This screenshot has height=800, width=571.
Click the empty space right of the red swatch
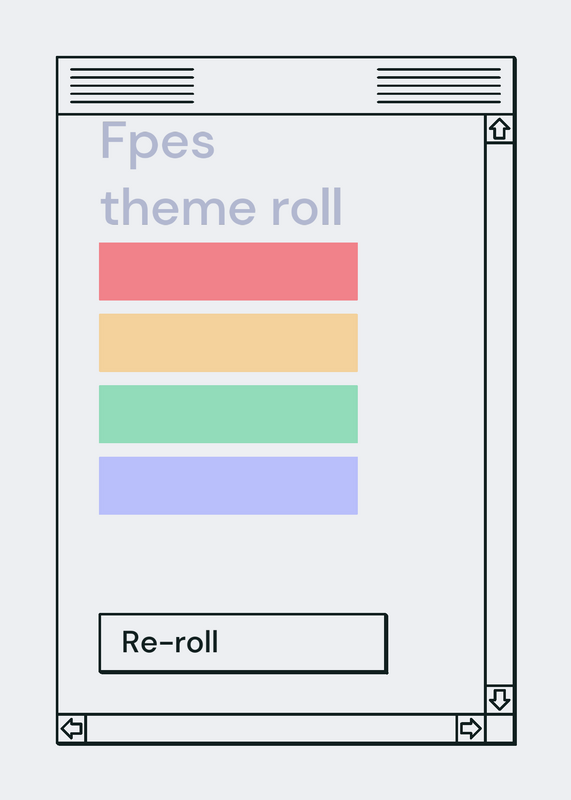420,271
